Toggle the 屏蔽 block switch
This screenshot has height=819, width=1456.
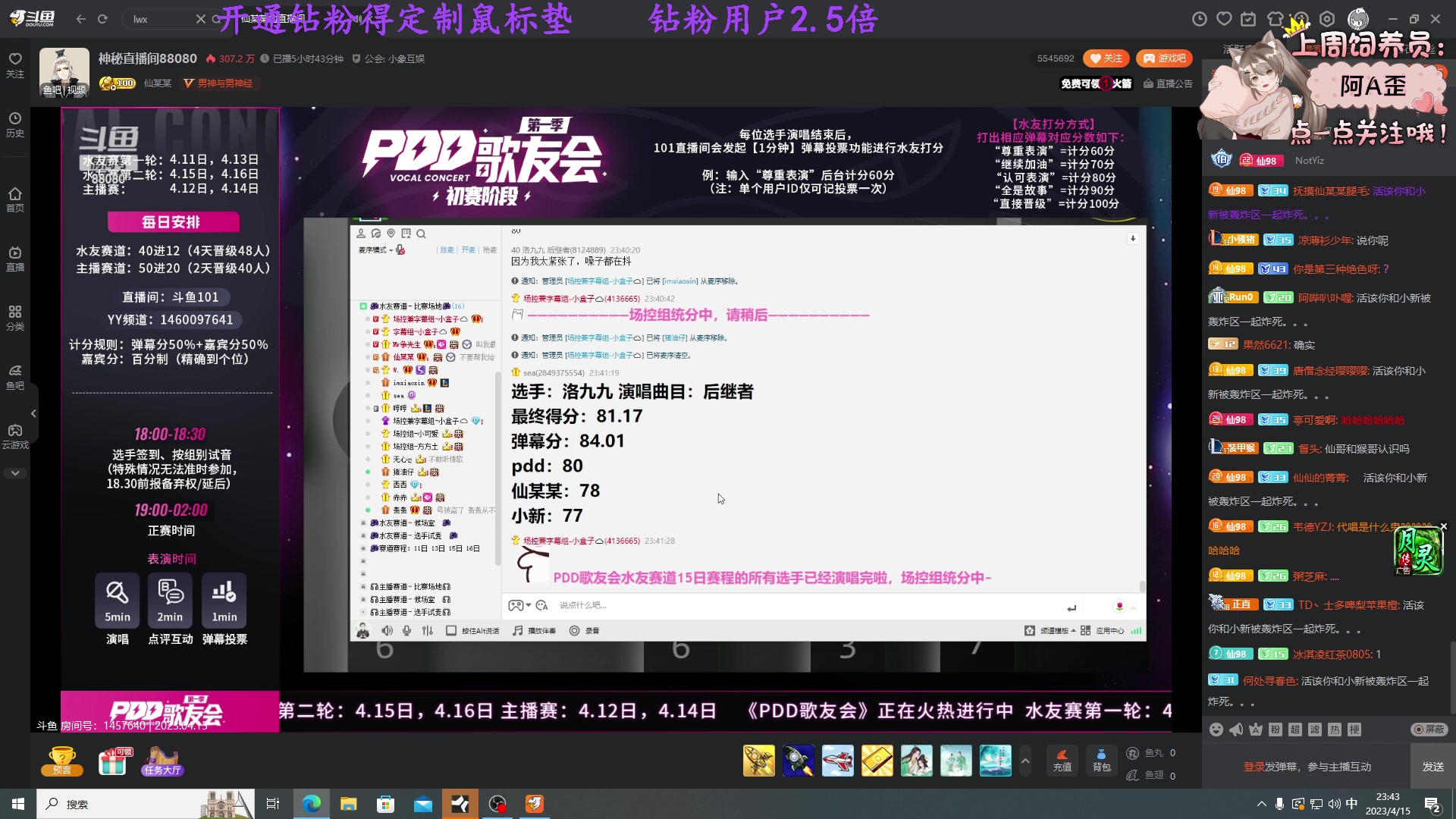point(1429,730)
